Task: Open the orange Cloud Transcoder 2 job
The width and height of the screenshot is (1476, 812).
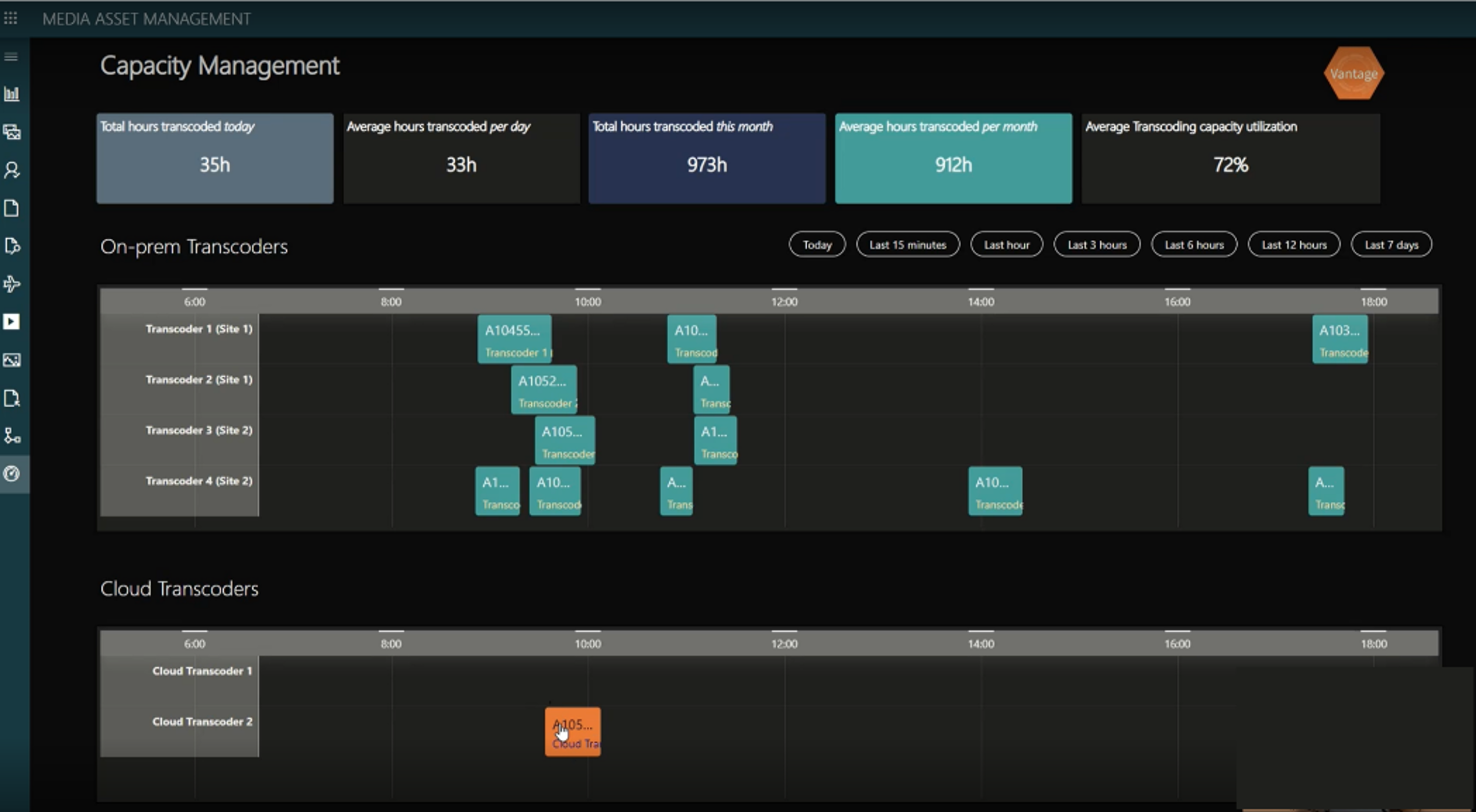Action: [573, 732]
